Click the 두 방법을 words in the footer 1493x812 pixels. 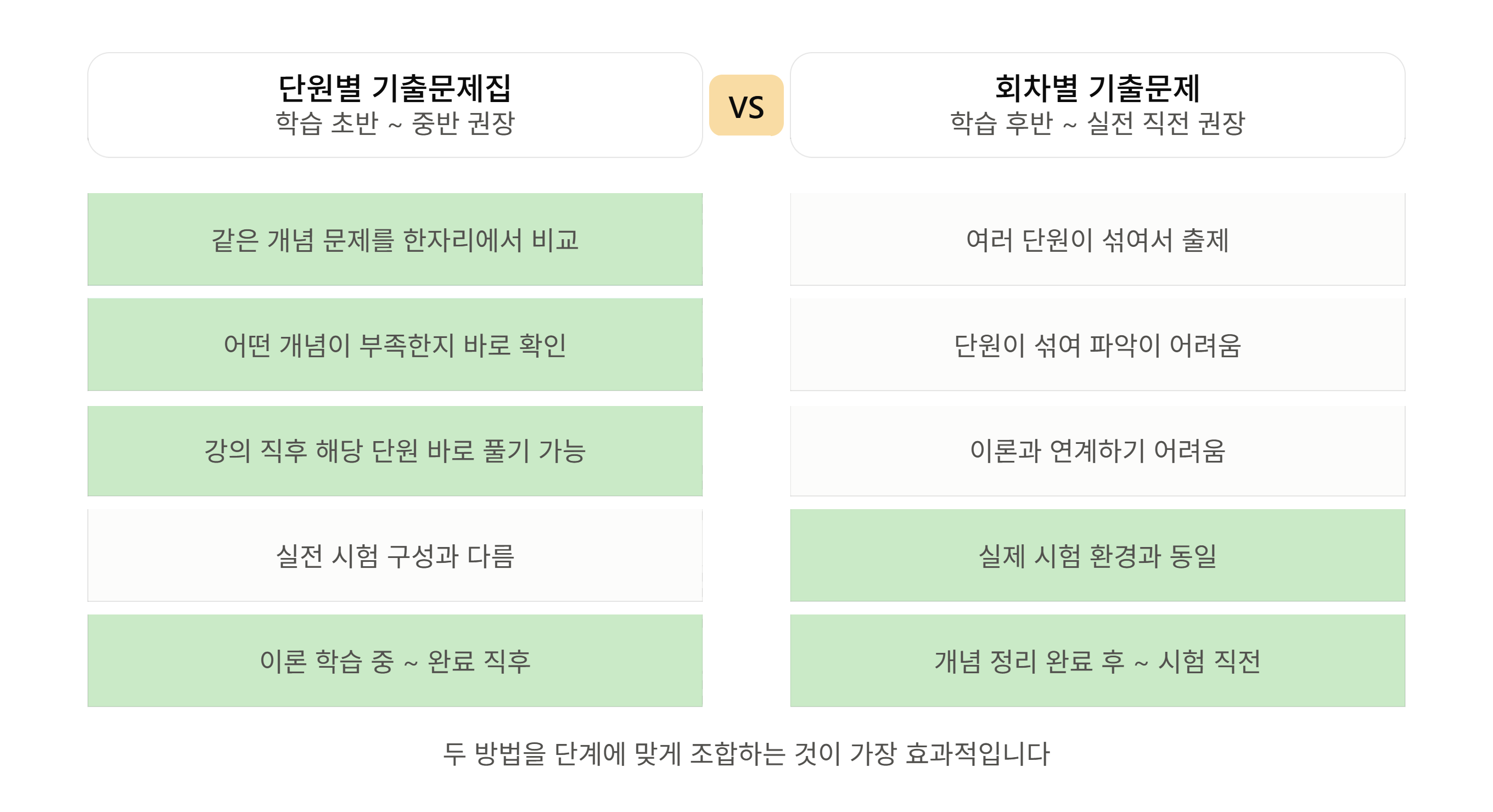click(495, 753)
